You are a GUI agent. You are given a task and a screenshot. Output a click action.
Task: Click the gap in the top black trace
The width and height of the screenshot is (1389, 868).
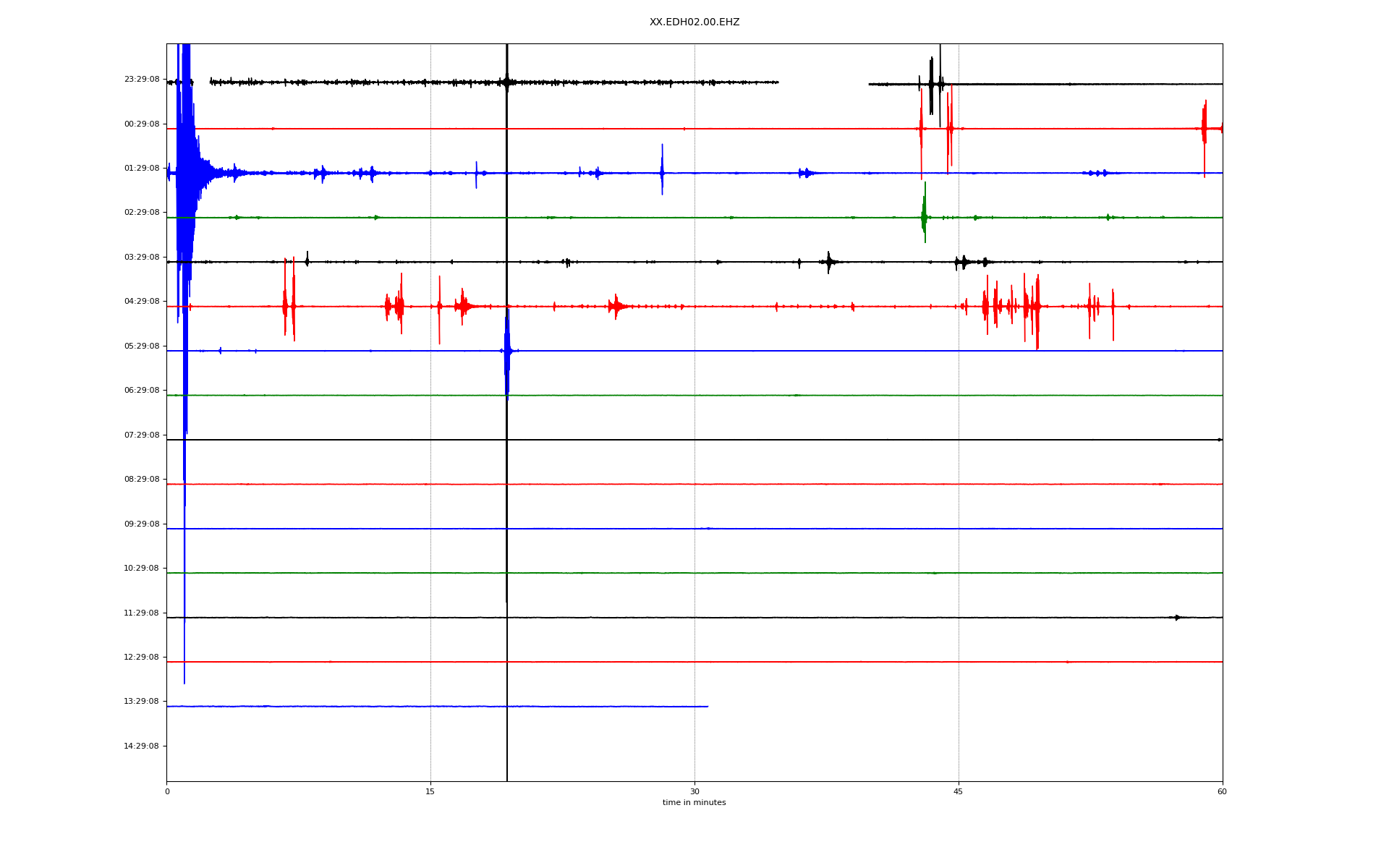point(823,83)
